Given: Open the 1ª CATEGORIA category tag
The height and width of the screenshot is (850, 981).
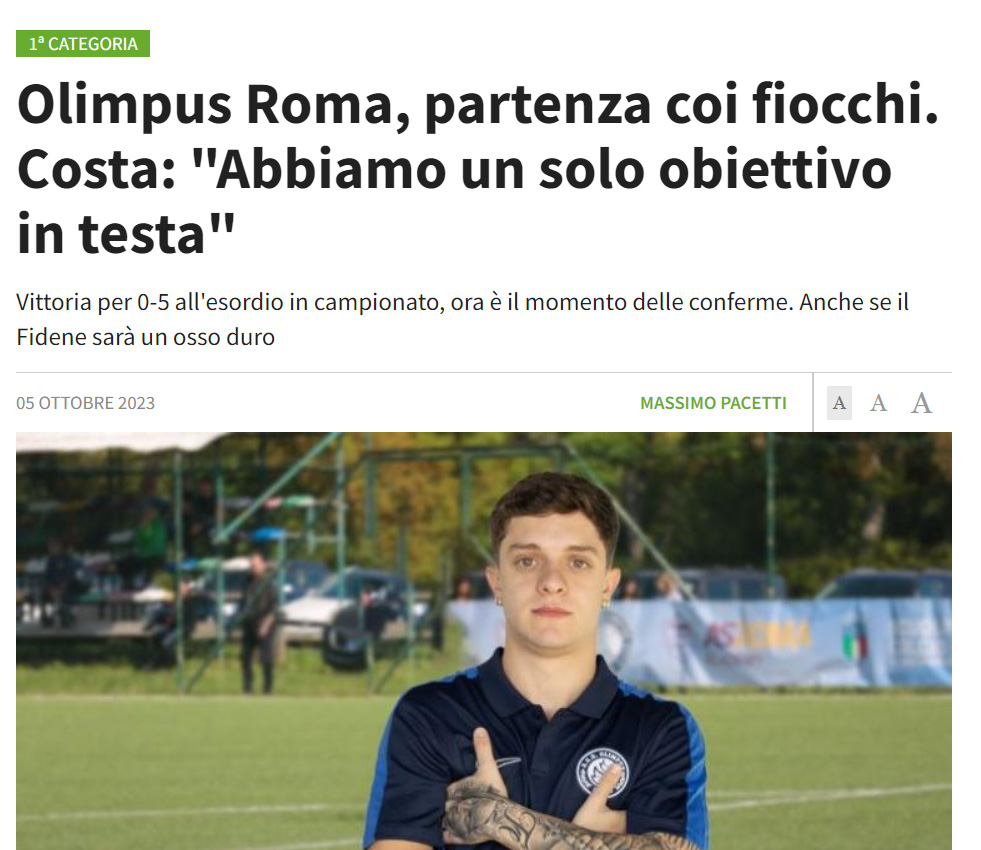Looking at the screenshot, I should coord(83,44).
